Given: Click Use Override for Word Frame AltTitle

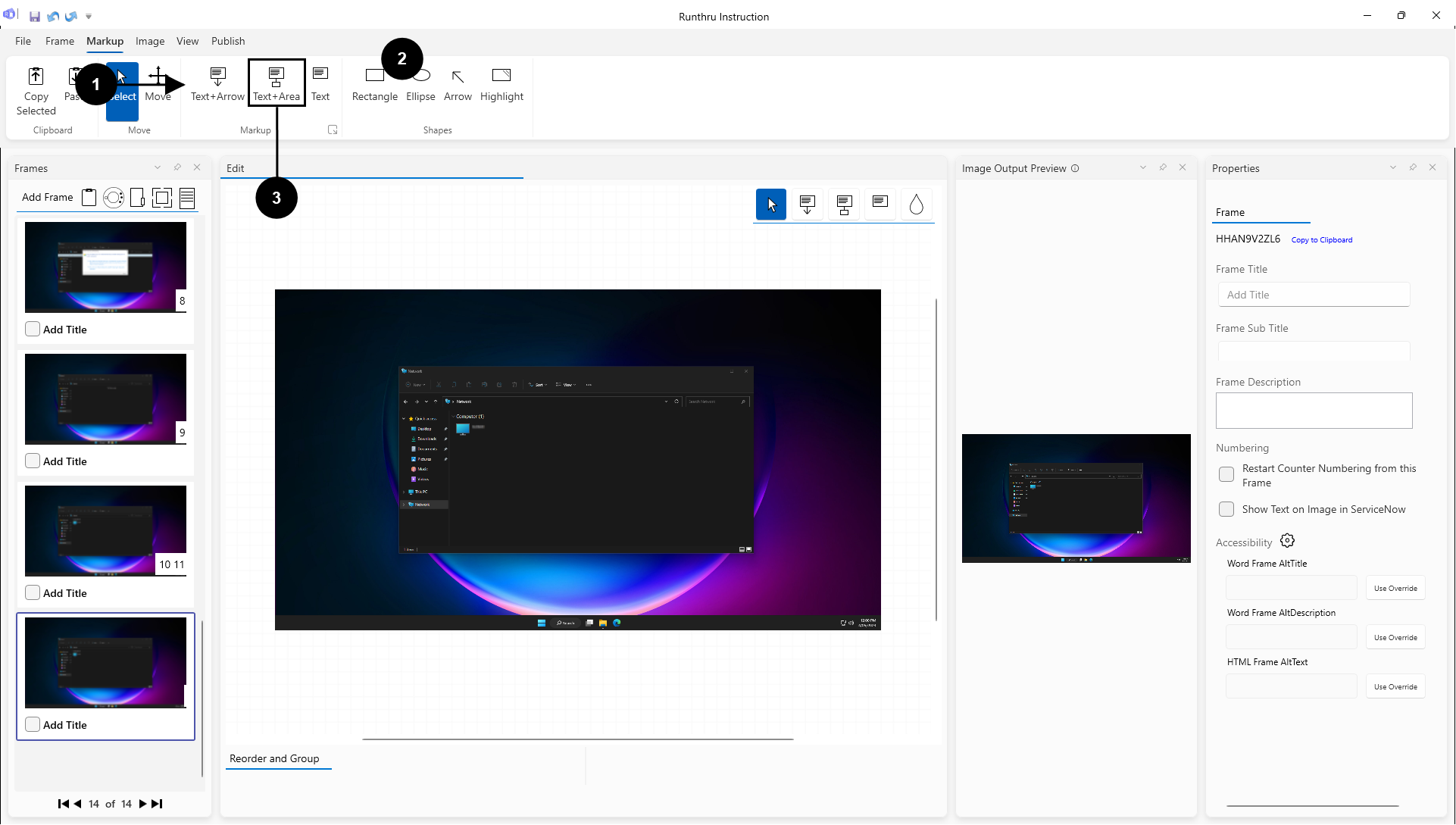Looking at the screenshot, I should click(1395, 588).
